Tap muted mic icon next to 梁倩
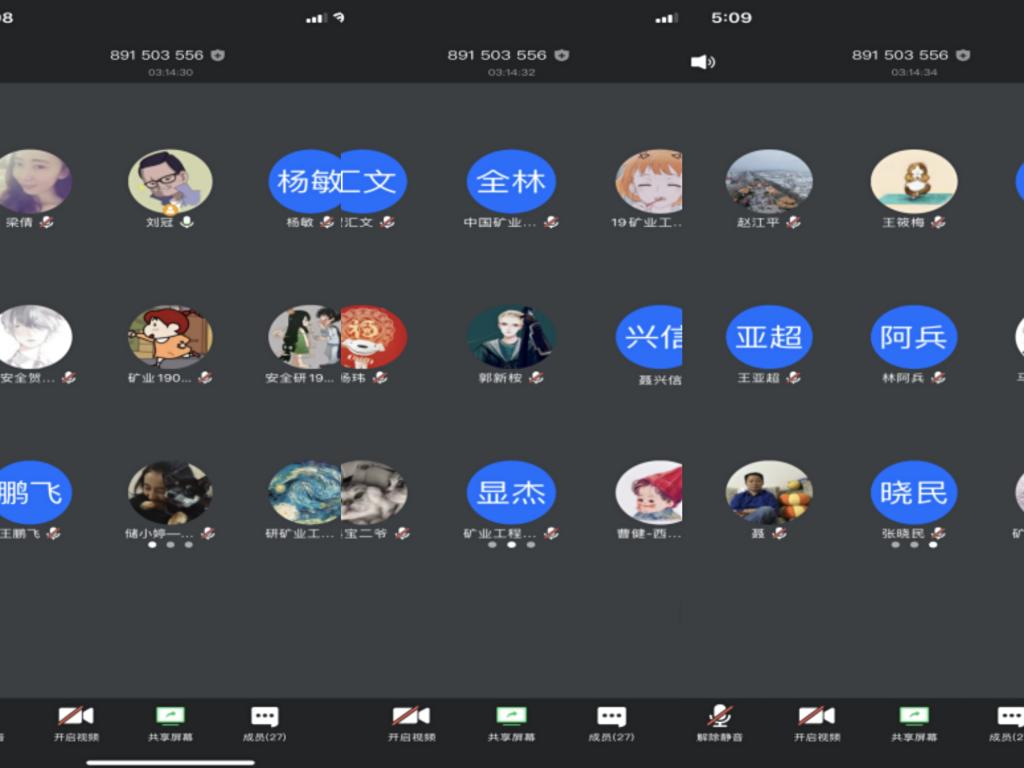The image size is (1024, 768). pyautogui.click(x=46, y=222)
